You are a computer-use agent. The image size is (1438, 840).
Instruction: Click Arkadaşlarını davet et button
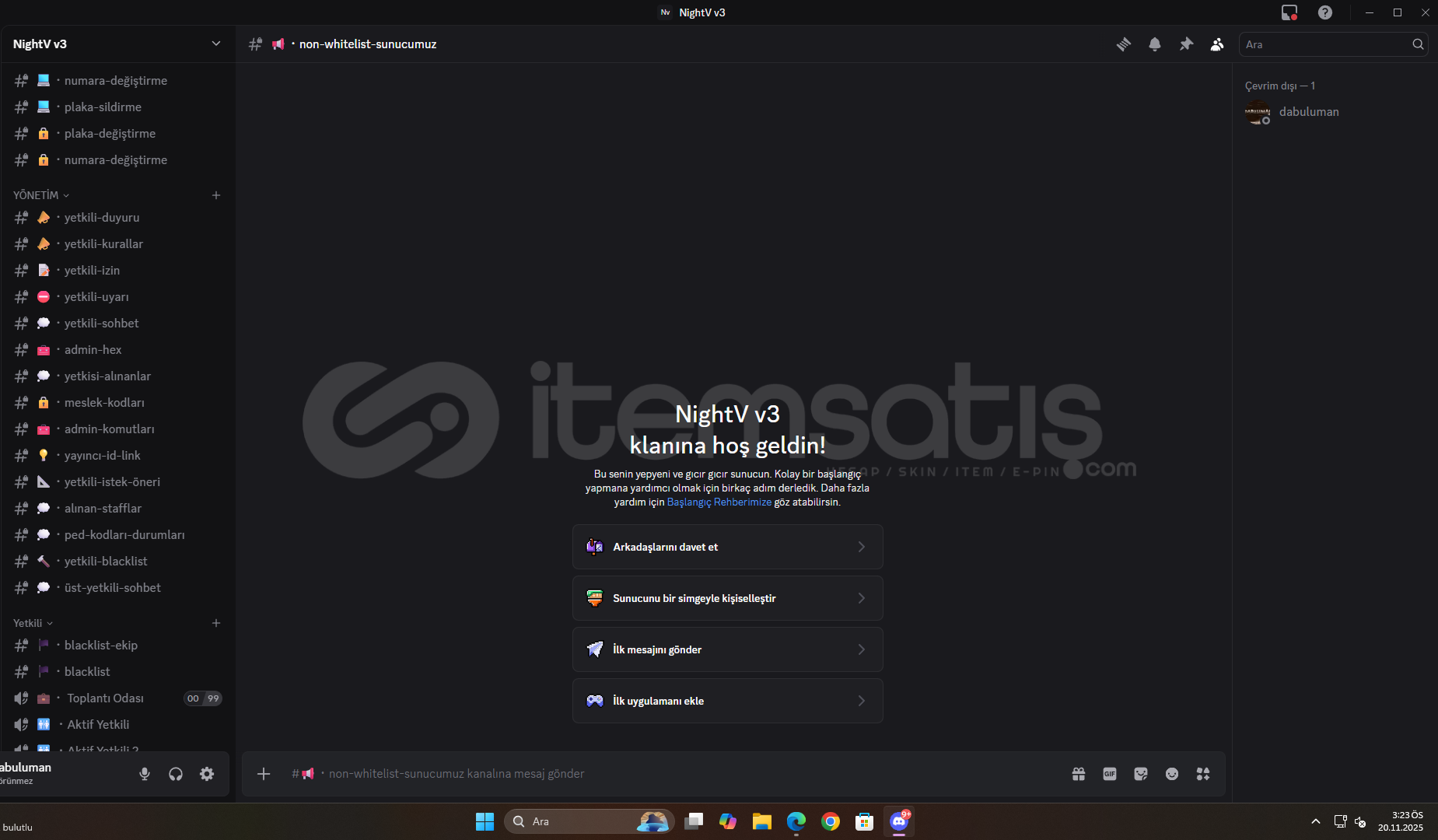[727, 547]
